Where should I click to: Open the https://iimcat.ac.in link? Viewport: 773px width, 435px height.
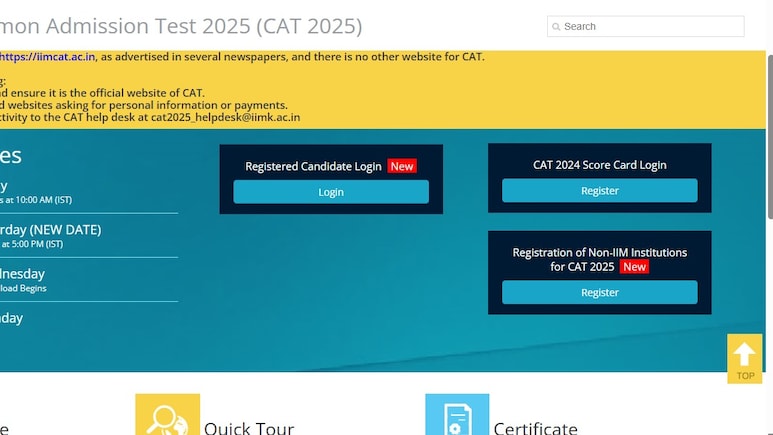click(x=47, y=57)
